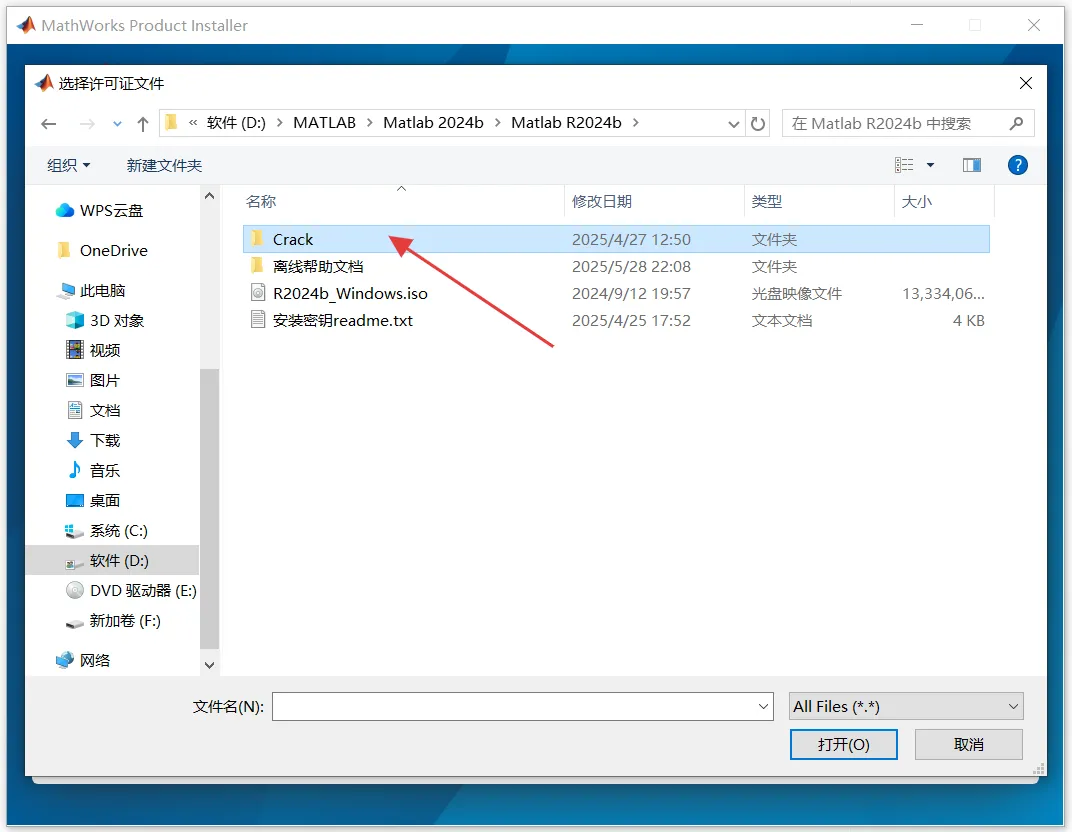Search in Matlab R2024b field

tap(908, 123)
